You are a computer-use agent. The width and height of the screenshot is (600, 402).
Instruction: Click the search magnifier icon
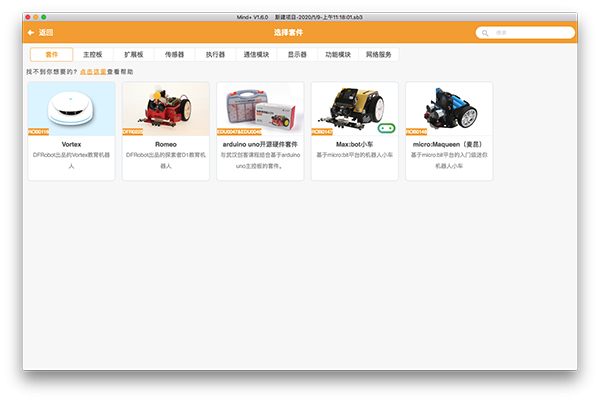click(x=485, y=33)
